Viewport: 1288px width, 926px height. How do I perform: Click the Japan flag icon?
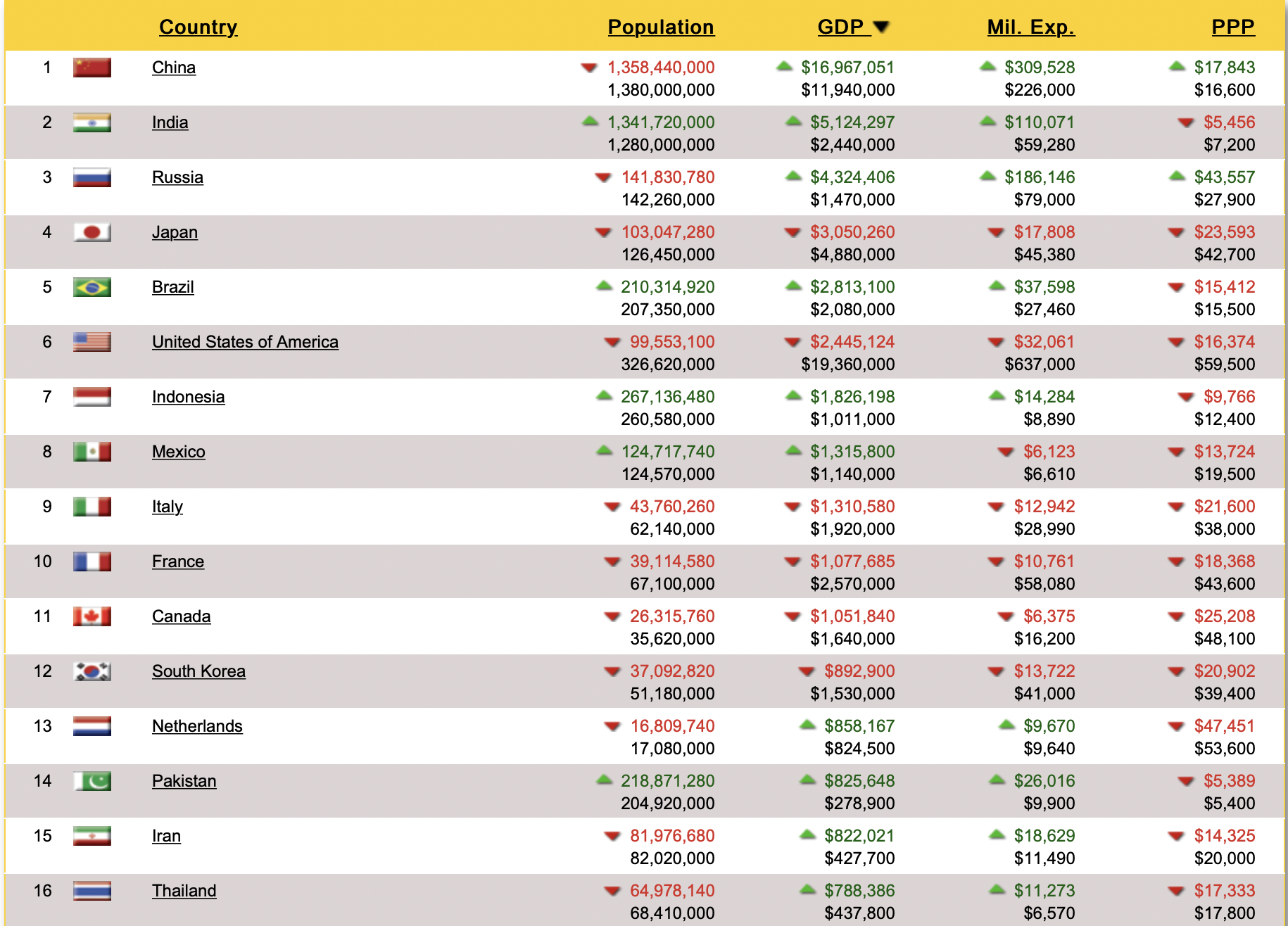point(91,232)
